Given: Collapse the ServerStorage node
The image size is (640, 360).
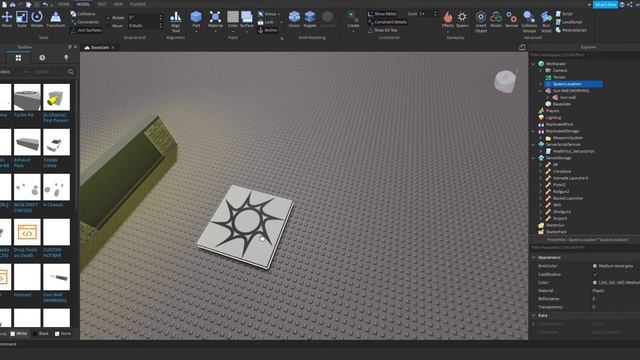Looking at the screenshot, I should [533, 158].
